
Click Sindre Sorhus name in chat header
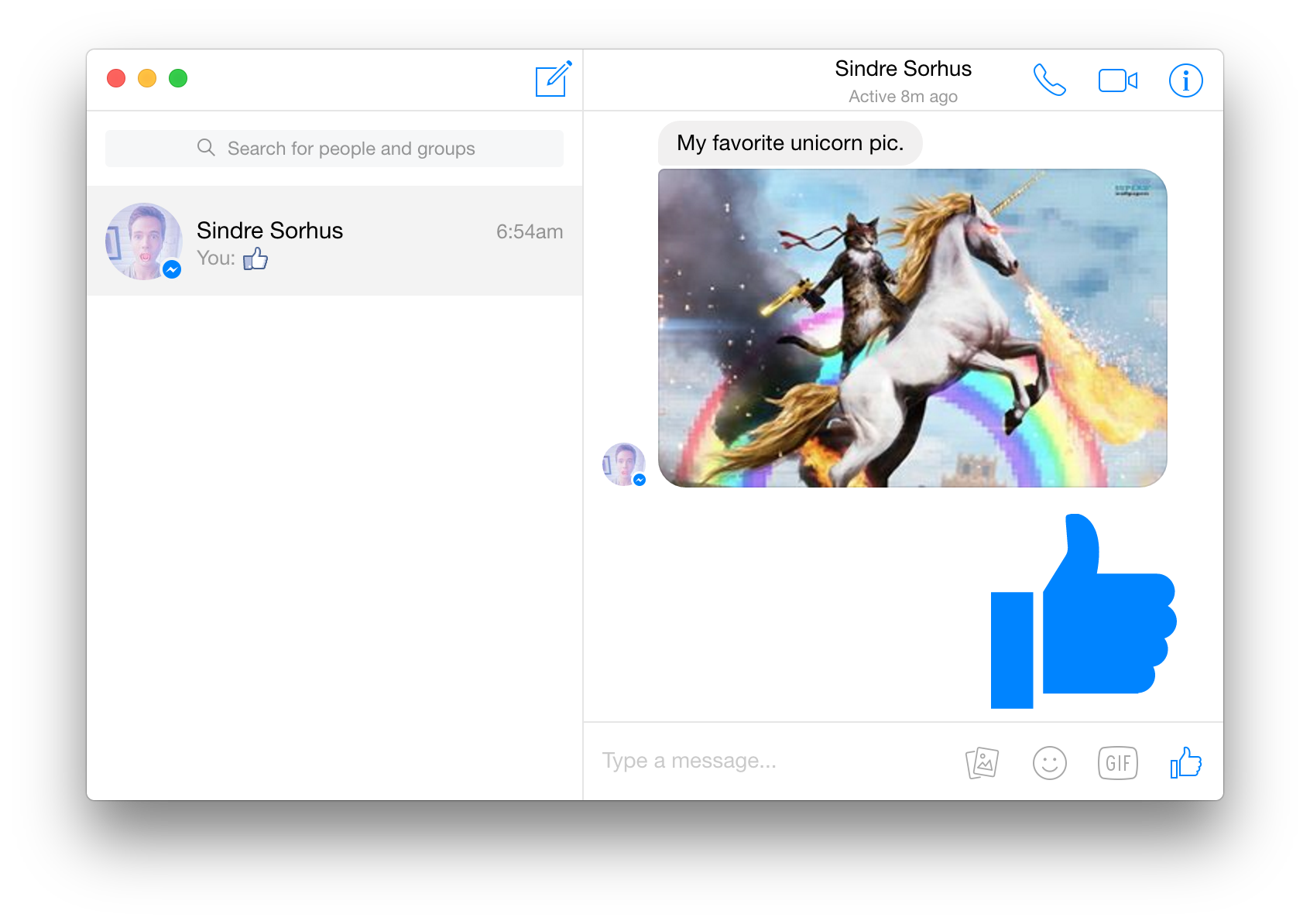click(x=903, y=69)
